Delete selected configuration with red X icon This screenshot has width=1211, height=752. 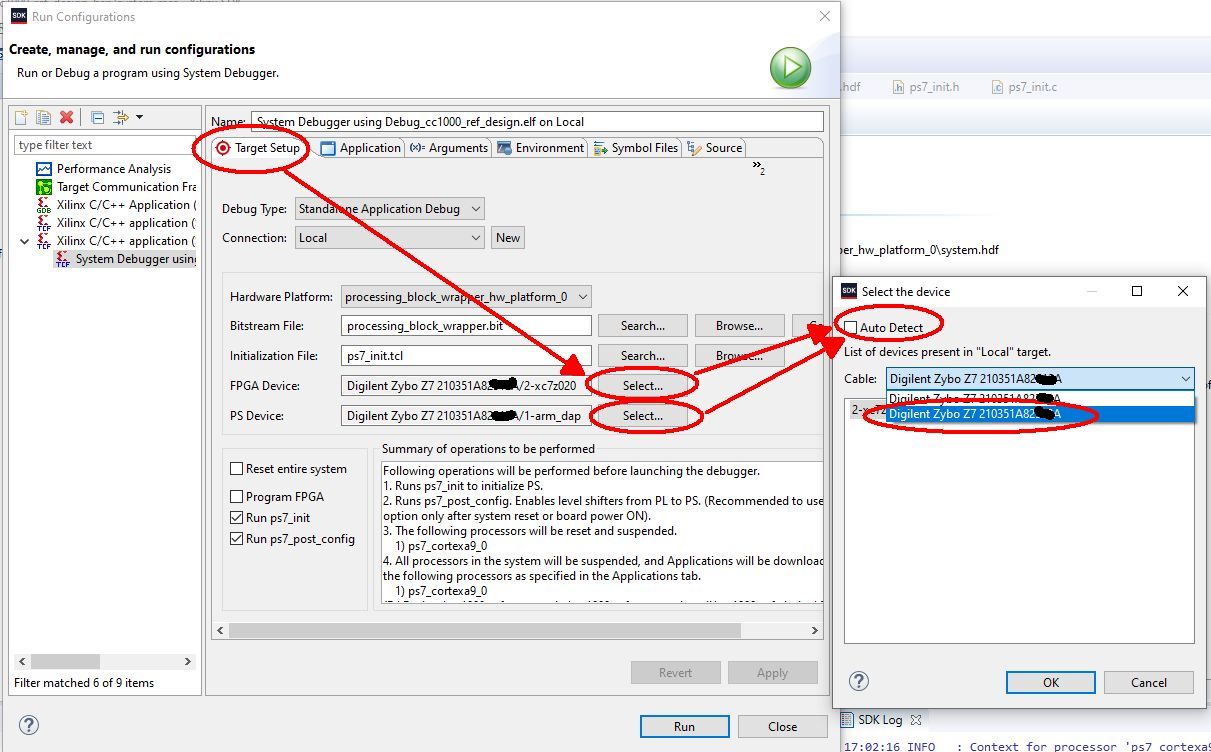tap(66, 117)
